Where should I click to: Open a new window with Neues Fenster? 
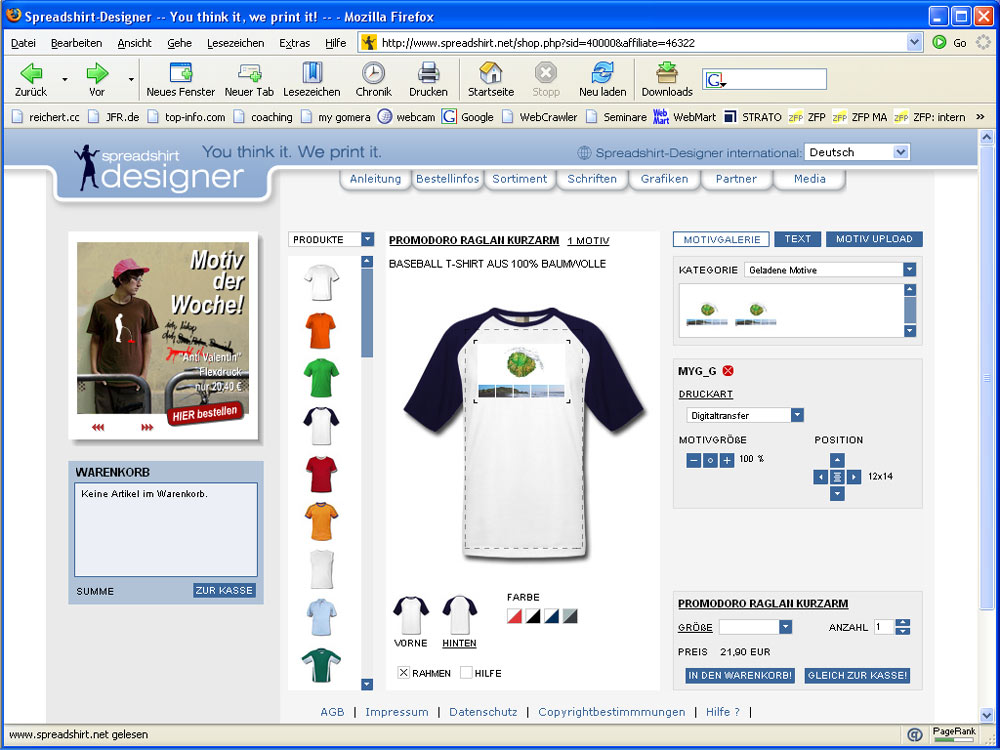(x=180, y=80)
